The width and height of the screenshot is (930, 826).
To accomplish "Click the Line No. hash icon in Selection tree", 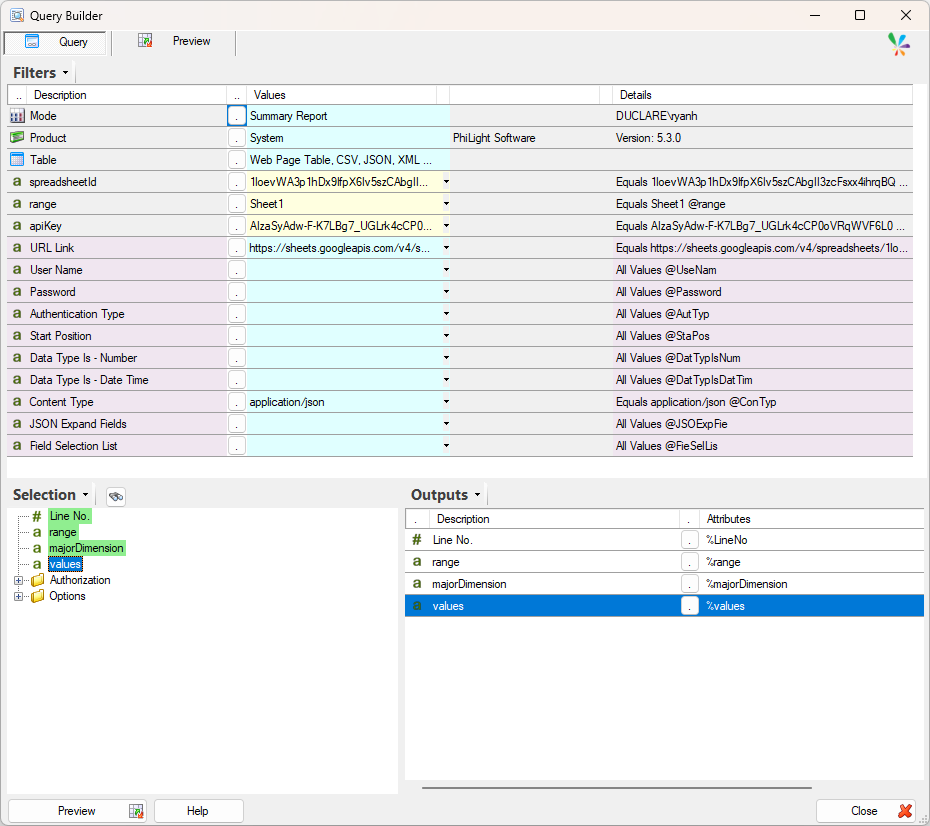I will tap(37, 516).
